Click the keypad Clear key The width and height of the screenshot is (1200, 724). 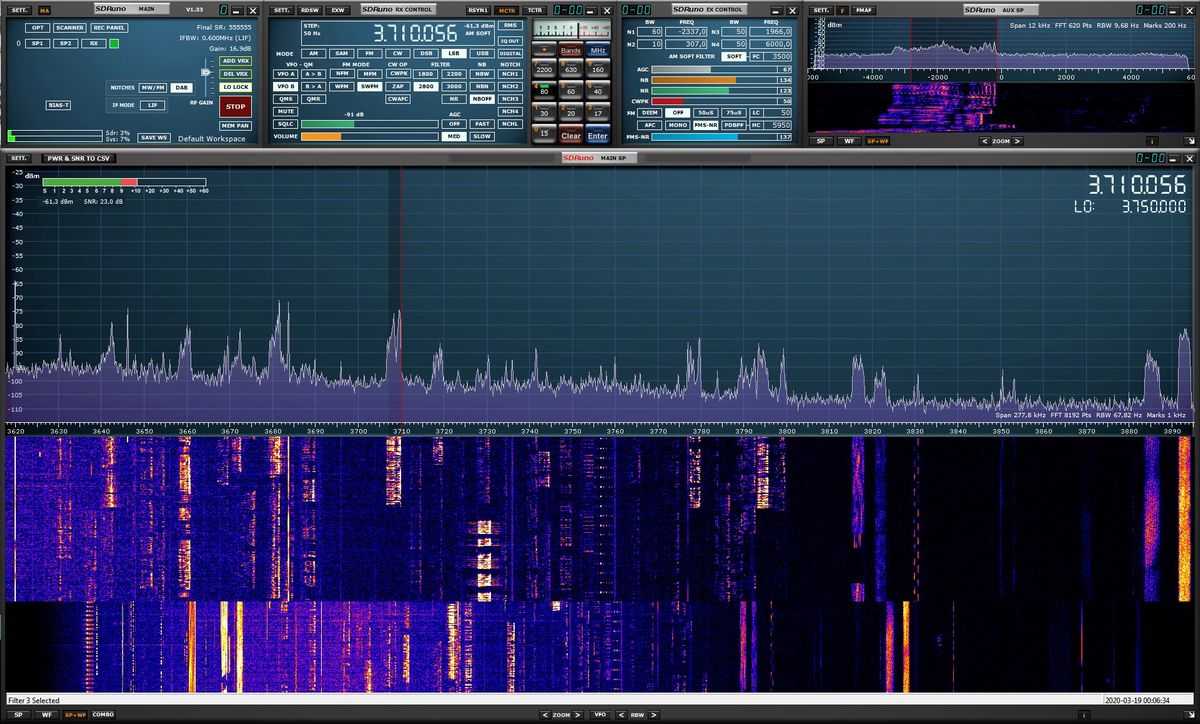click(571, 135)
